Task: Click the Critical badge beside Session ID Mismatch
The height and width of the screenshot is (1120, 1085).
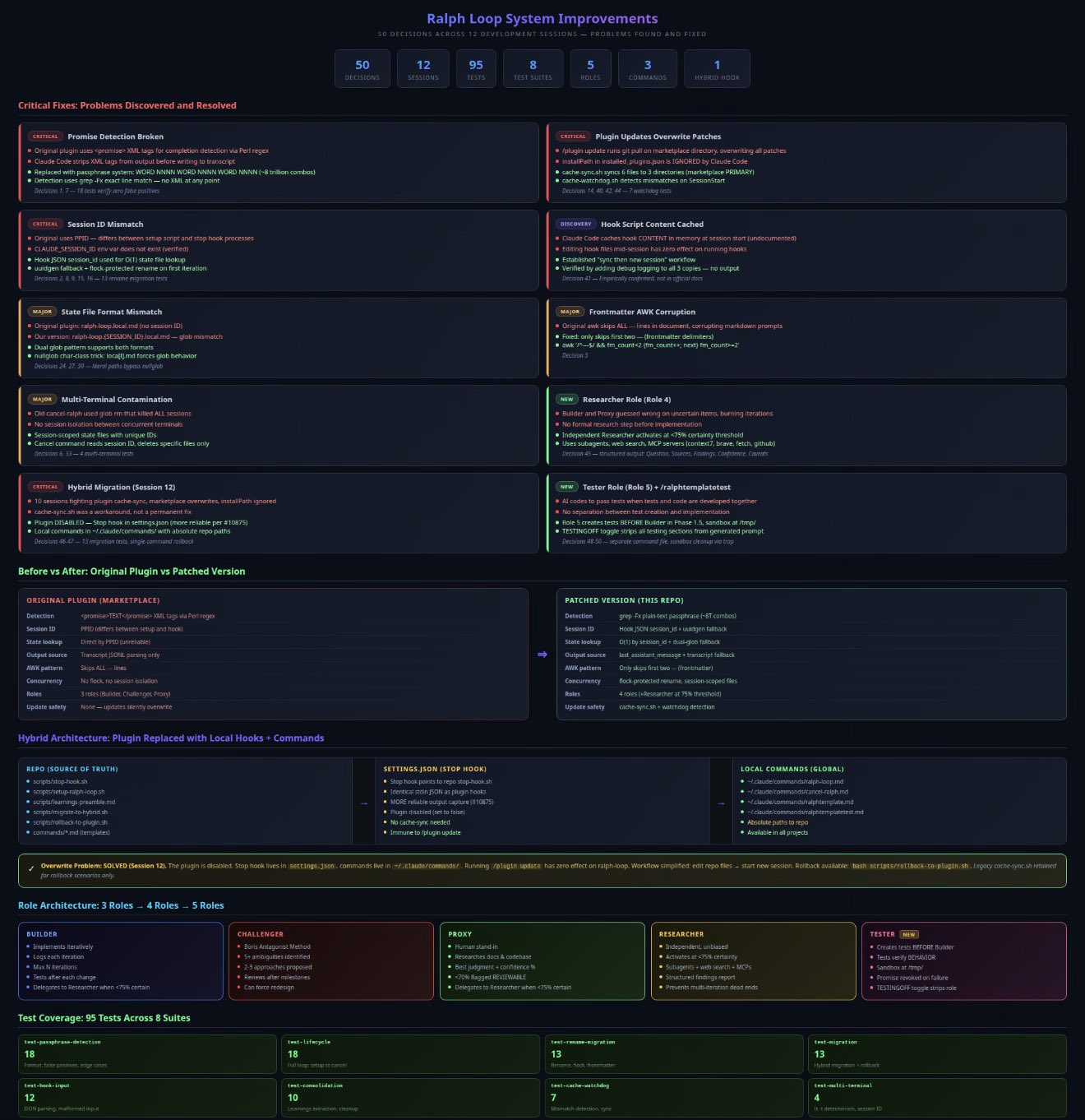Action: [x=45, y=224]
